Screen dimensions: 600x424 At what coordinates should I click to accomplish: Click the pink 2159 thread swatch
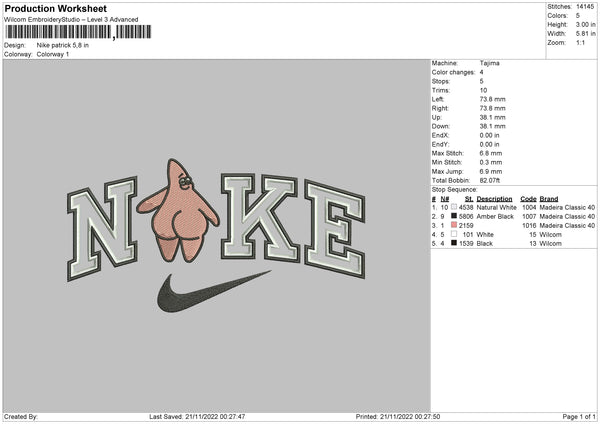454,225
